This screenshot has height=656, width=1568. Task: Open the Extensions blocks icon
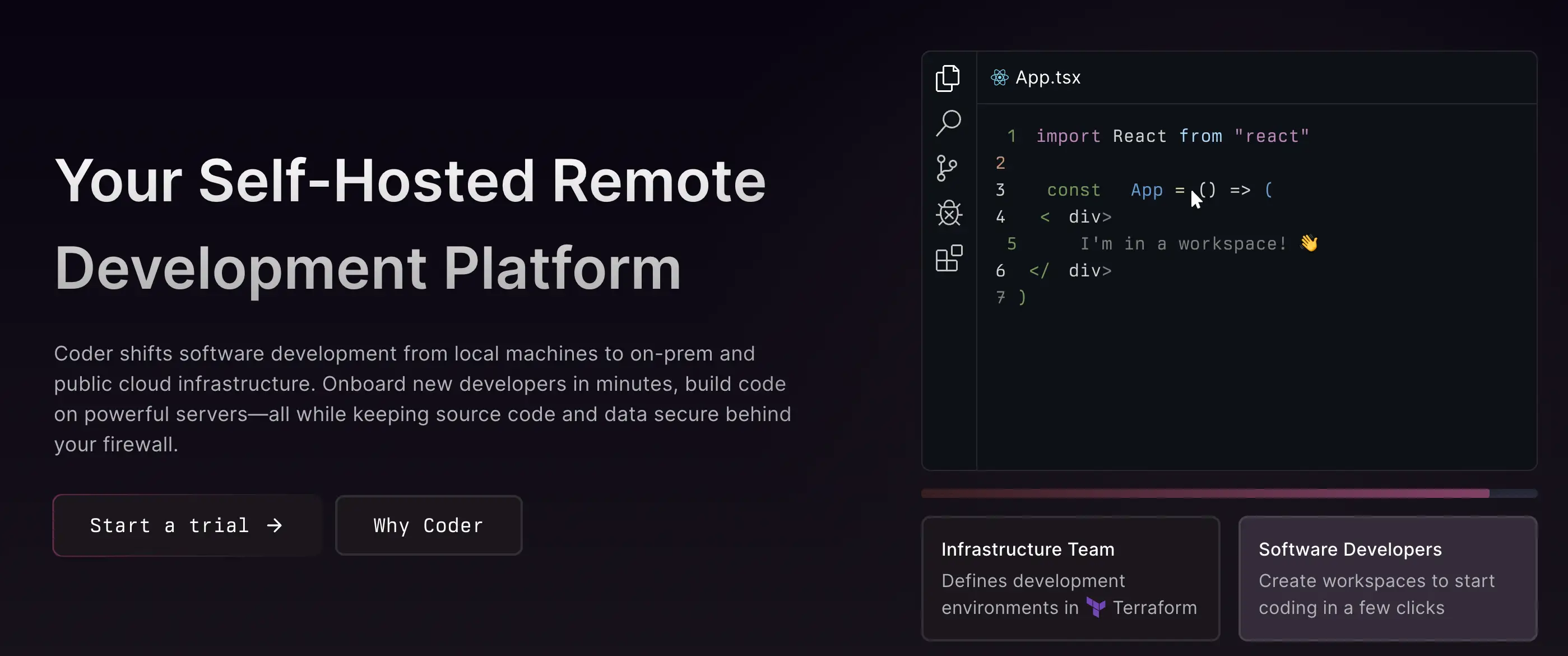(948, 258)
